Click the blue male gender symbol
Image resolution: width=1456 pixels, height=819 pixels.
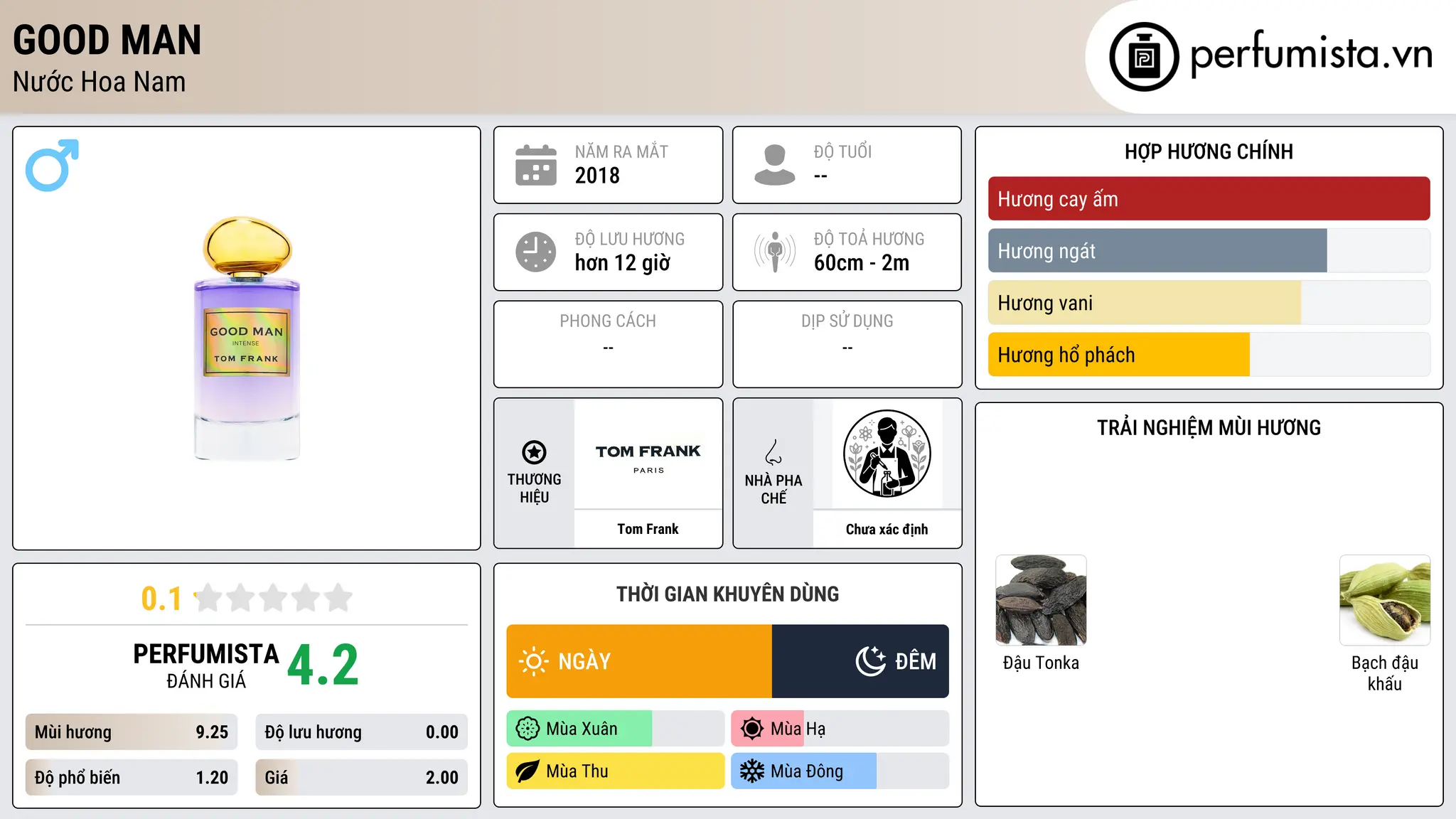tap(52, 165)
